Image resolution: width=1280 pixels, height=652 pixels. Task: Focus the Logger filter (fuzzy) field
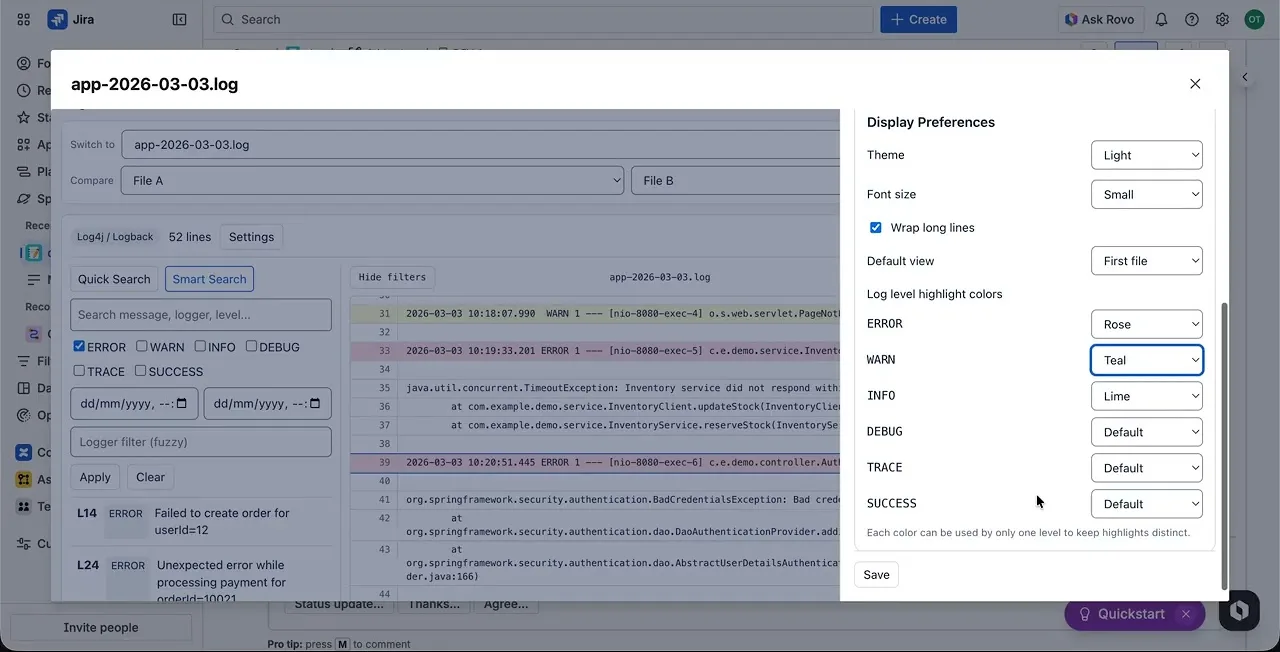[x=201, y=442]
